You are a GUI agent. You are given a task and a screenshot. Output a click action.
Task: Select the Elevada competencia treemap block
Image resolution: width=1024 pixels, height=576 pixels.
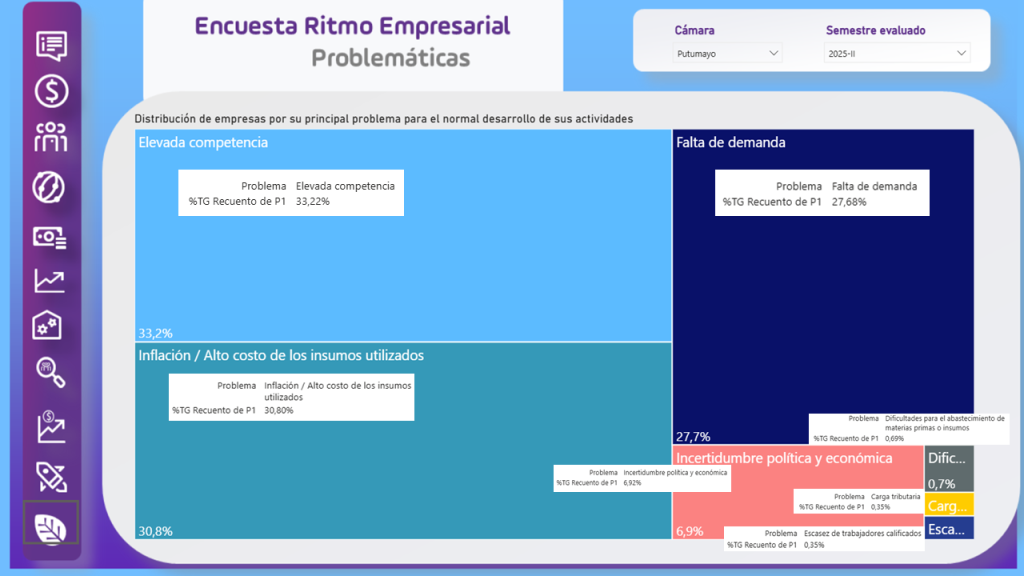[402, 270]
